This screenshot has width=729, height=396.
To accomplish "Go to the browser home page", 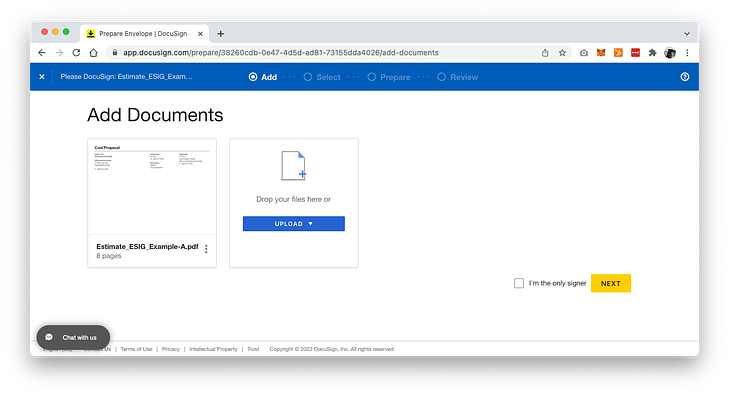I will 93,53.
